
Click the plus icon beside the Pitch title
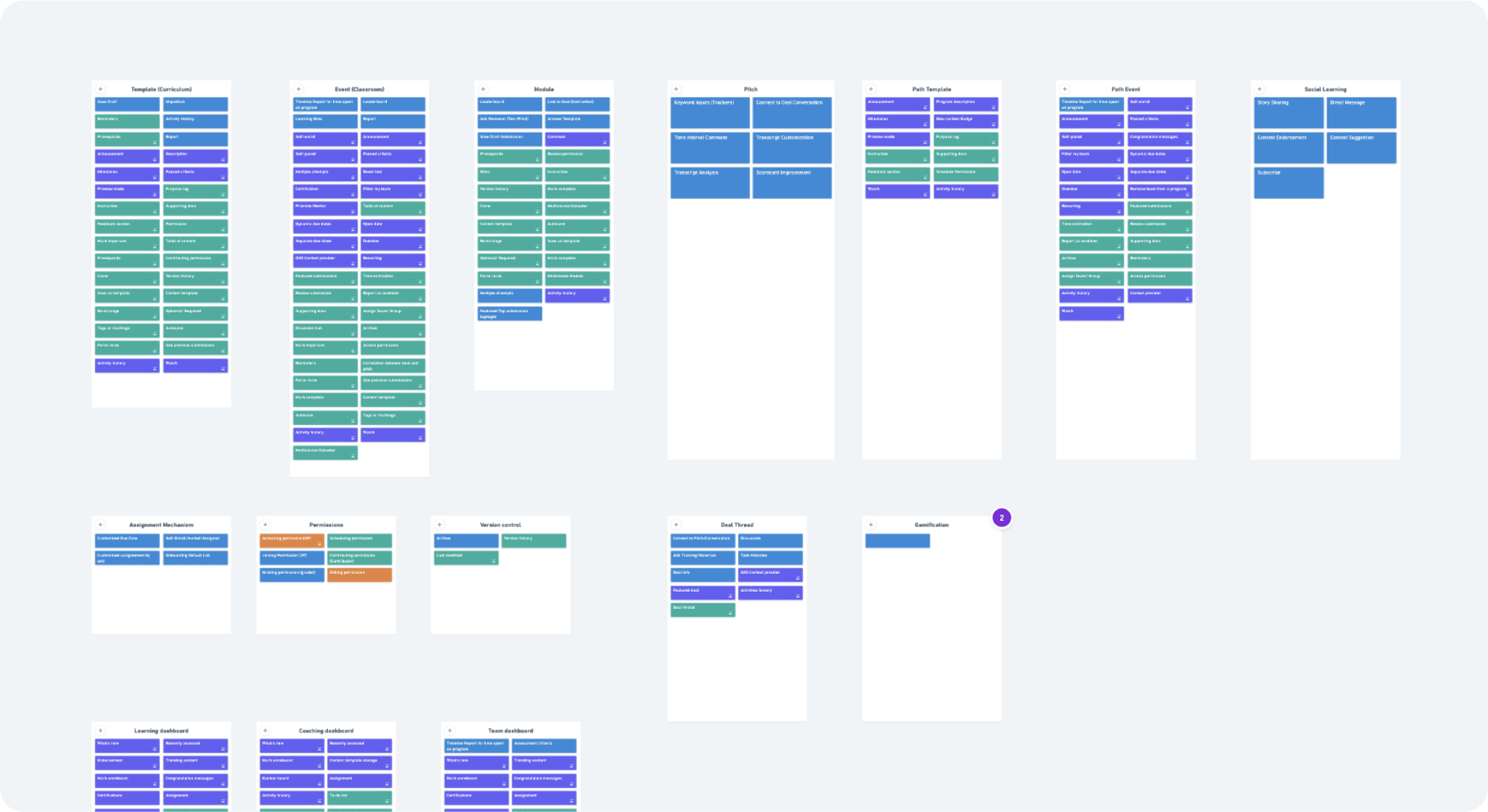[x=677, y=89]
